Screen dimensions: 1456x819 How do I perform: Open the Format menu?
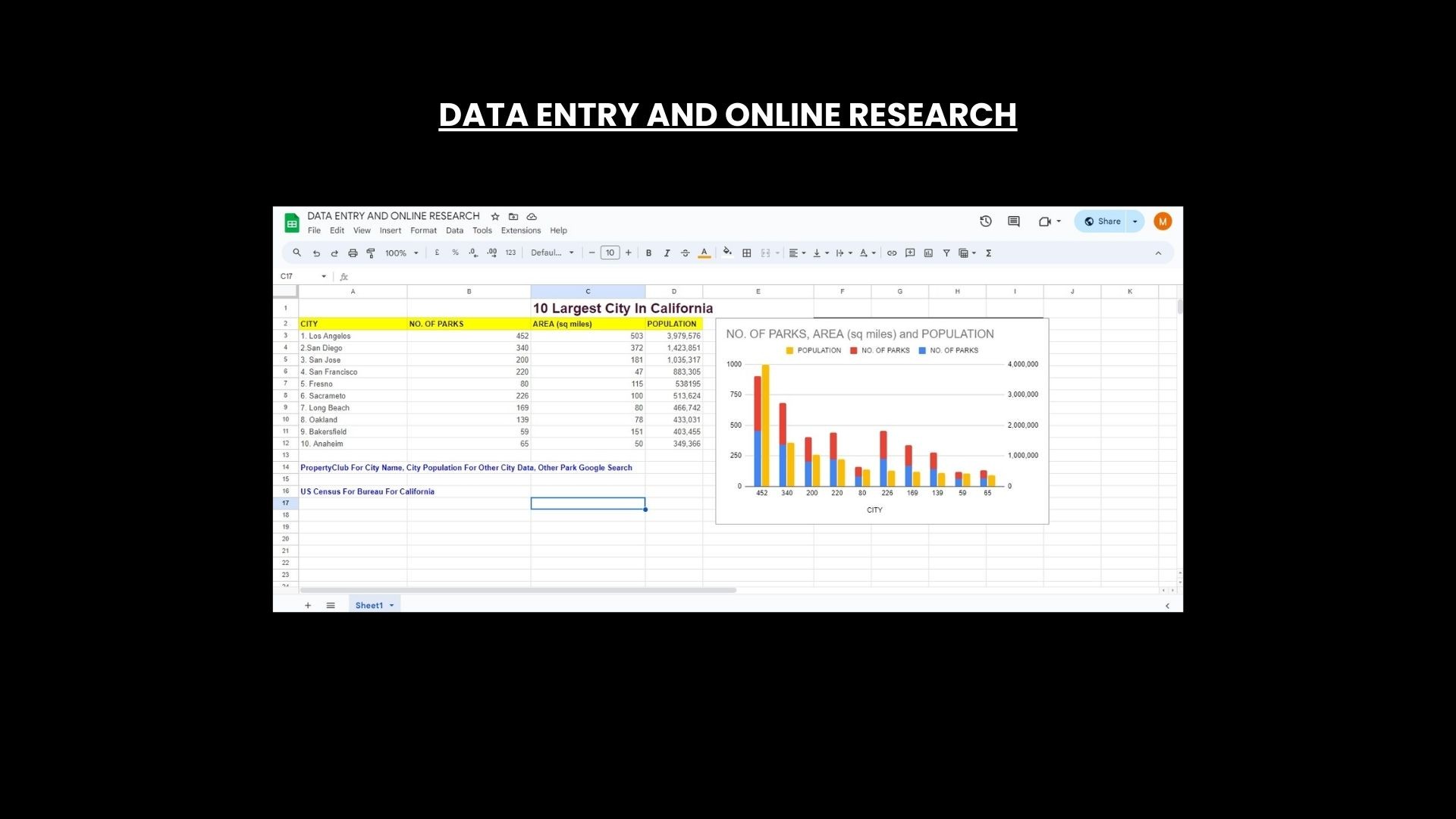(x=423, y=231)
